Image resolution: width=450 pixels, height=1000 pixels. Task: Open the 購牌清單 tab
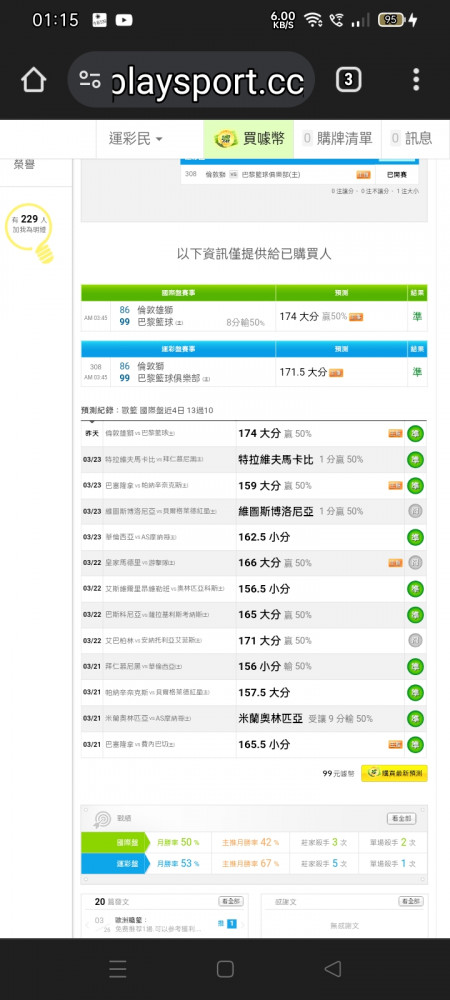[x=337, y=138]
